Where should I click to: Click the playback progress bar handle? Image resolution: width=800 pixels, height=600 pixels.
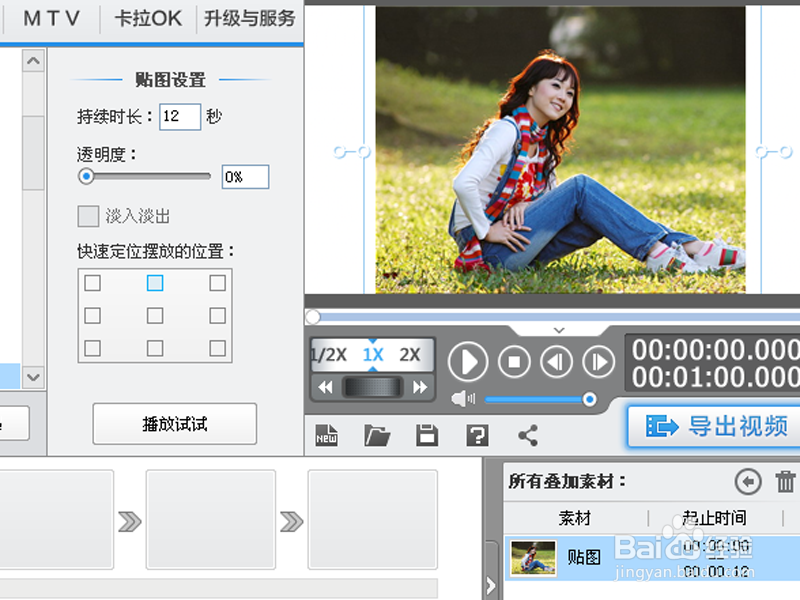pyautogui.click(x=313, y=317)
